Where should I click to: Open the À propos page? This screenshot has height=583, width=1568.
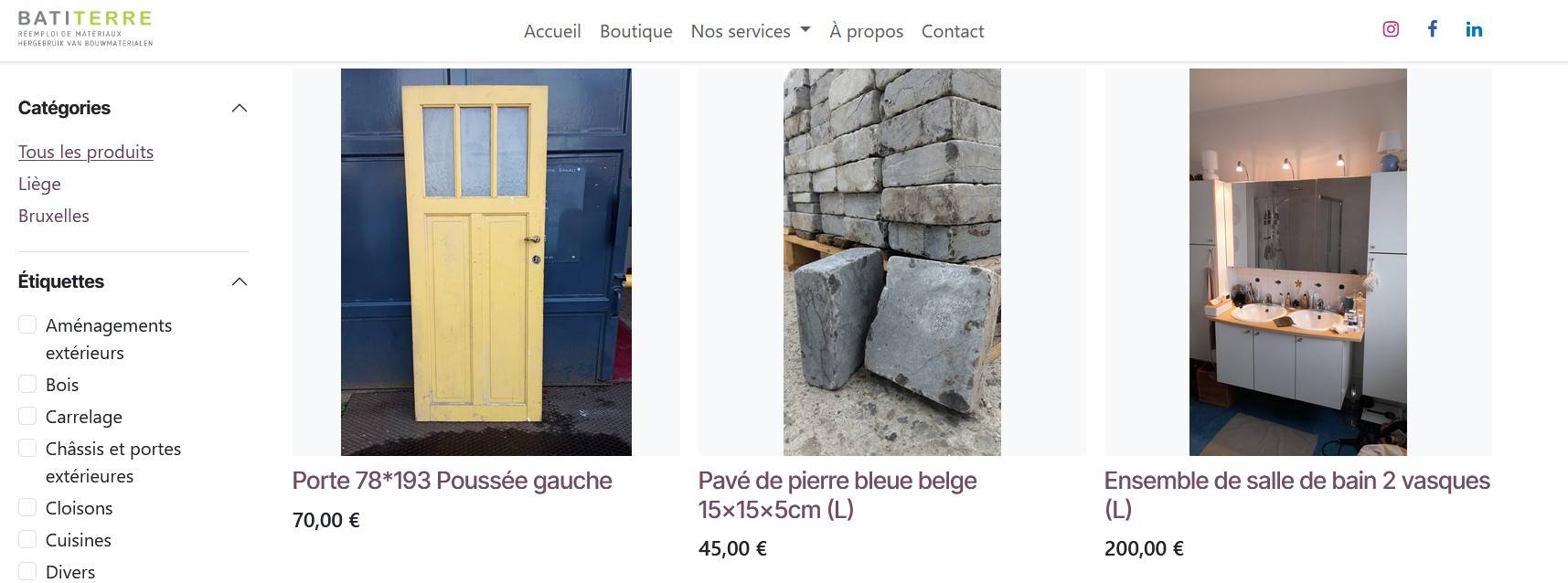[866, 31]
